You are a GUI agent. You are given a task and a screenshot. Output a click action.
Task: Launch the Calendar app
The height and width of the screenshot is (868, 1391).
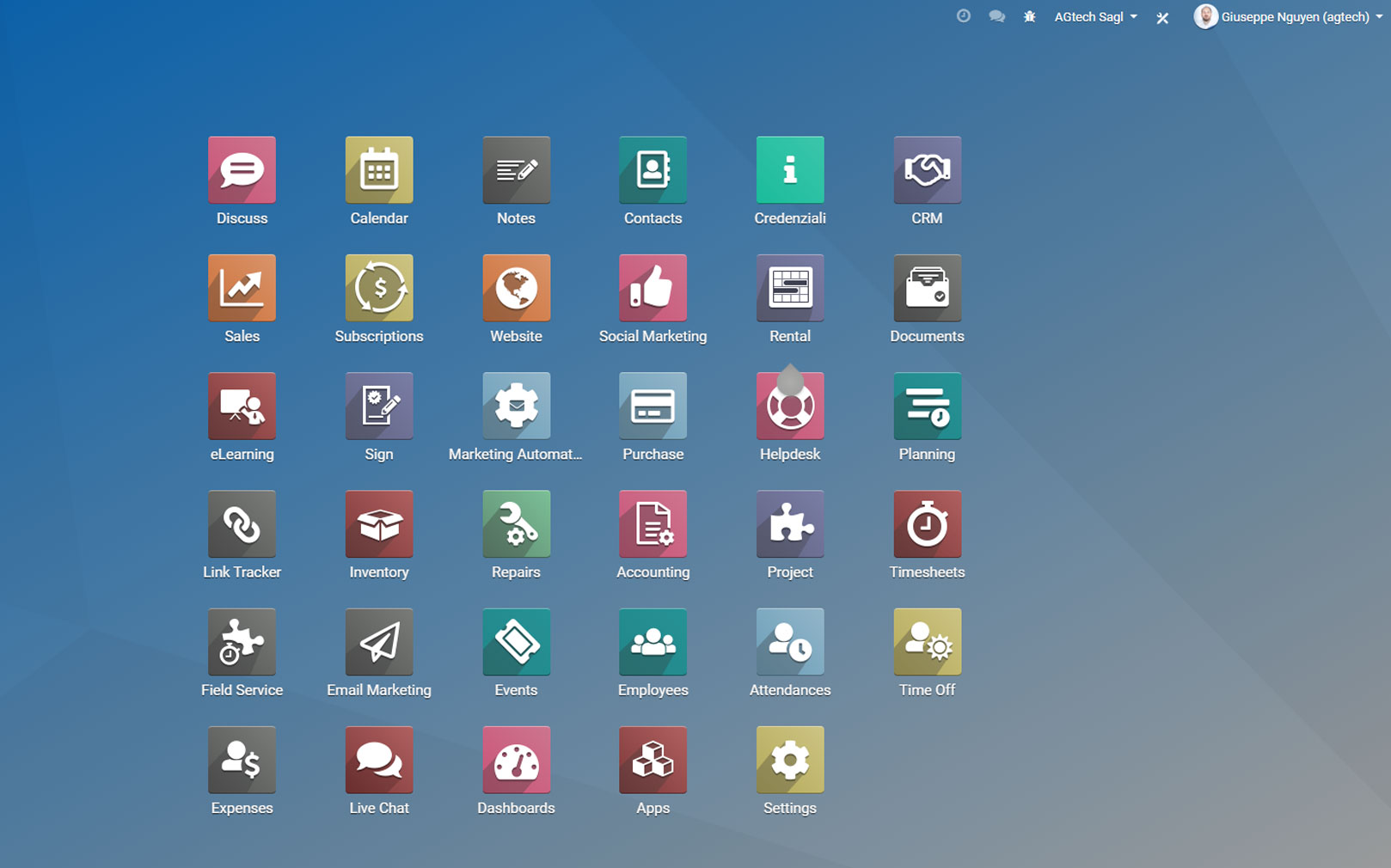coord(379,170)
